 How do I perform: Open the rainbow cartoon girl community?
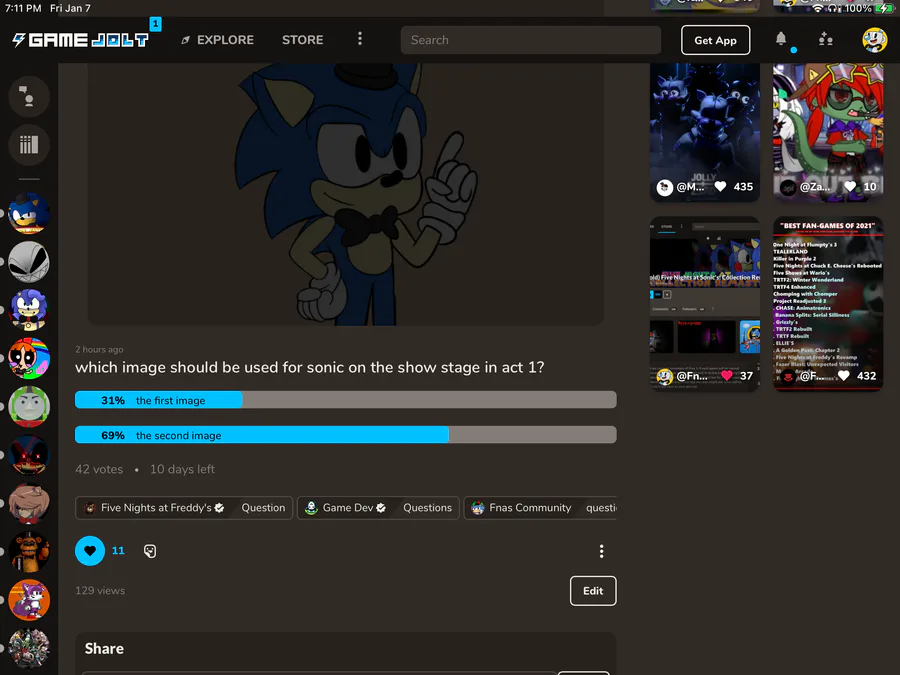click(x=29, y=358)
